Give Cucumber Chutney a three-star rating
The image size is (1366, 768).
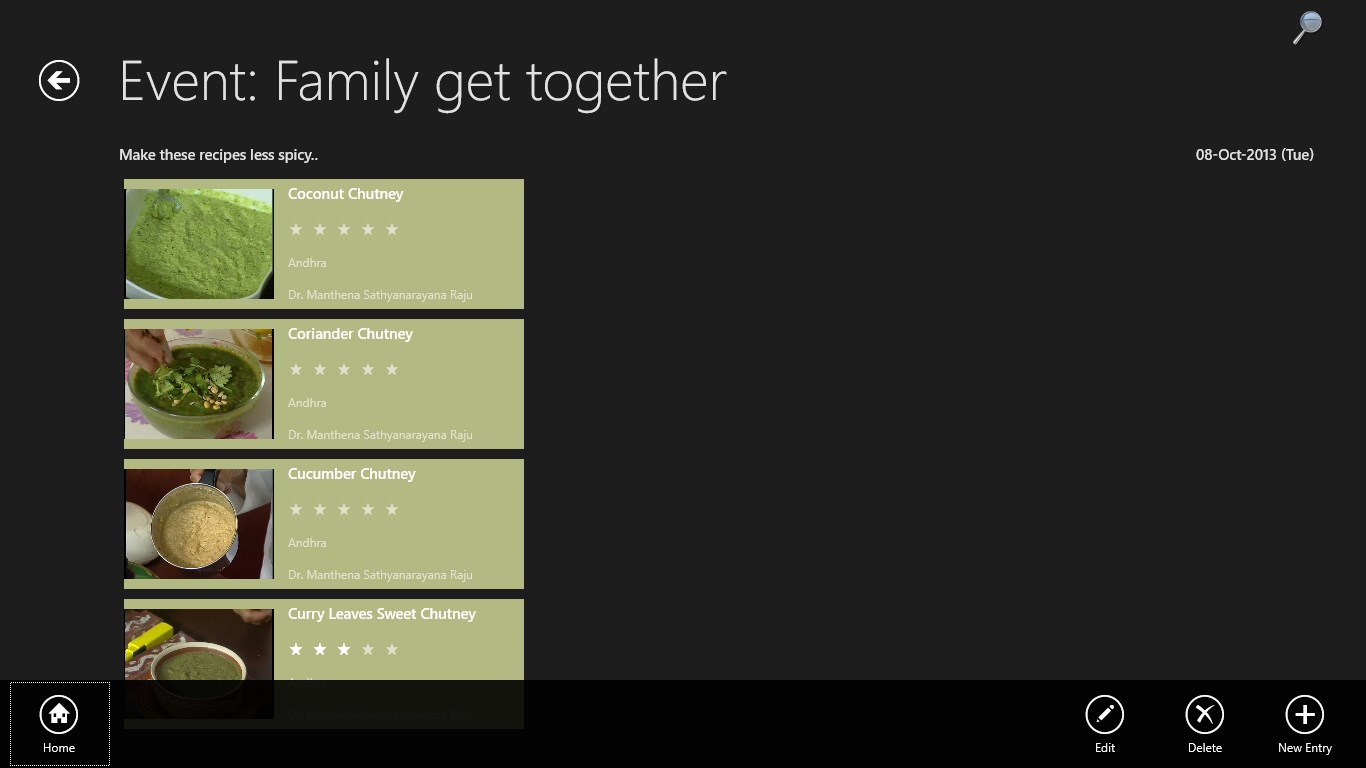pyautogui.click(x=344, y=510)
